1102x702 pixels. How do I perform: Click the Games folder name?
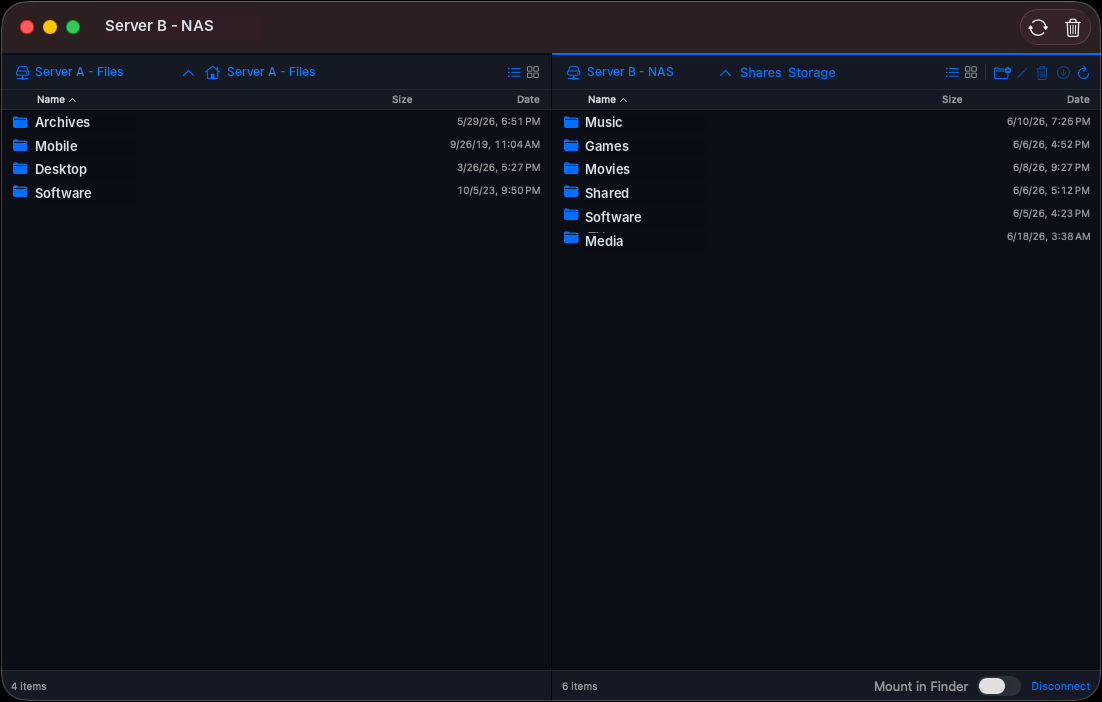(607, 146)
